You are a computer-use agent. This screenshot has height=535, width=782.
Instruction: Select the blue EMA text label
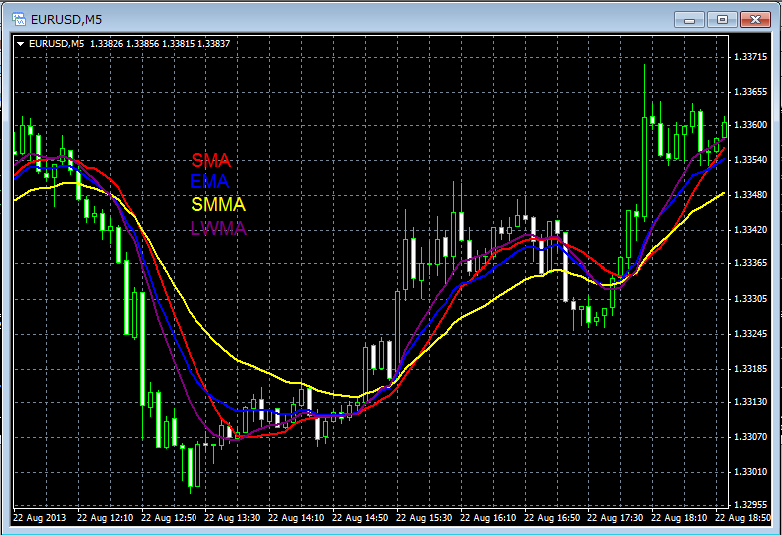pyautogui.click(x=210, y=182)
